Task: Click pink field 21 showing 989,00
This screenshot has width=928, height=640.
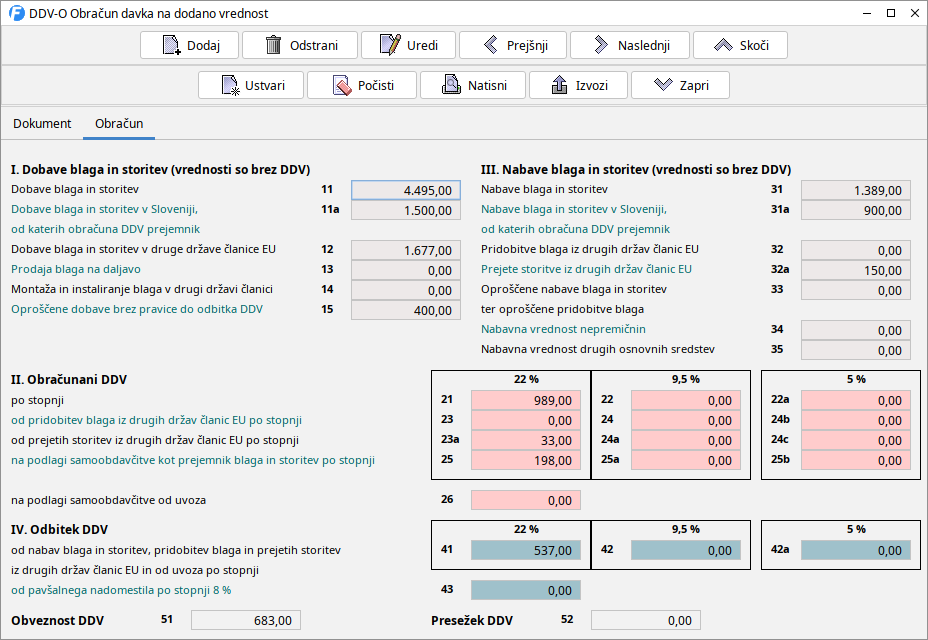Action: (x=525, y=400)
